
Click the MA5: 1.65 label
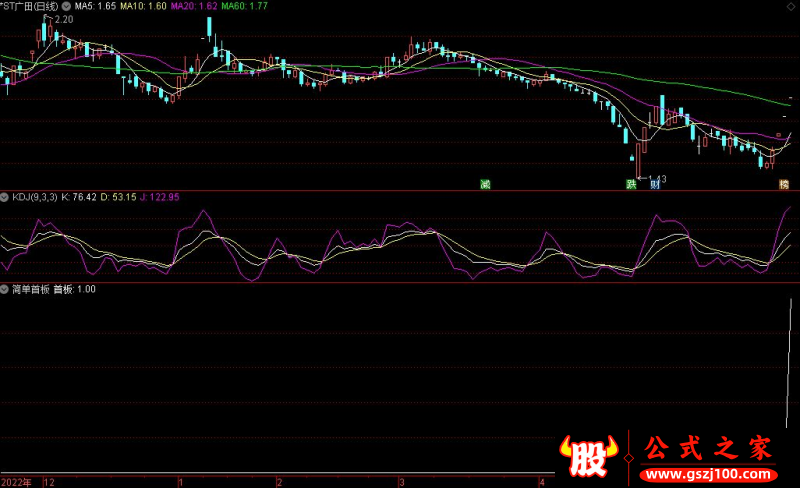[x=96, y=6]
